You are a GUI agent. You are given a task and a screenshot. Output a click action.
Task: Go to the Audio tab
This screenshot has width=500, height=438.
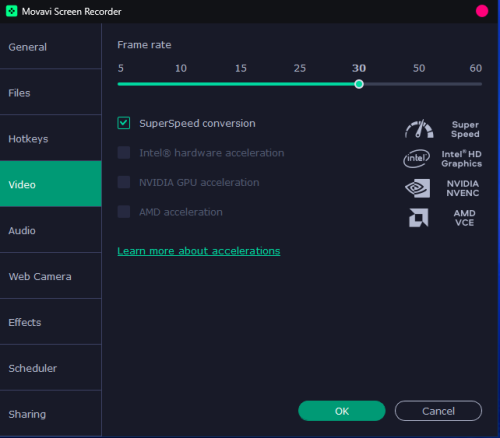pyautogui.click(x=51, y=230)
